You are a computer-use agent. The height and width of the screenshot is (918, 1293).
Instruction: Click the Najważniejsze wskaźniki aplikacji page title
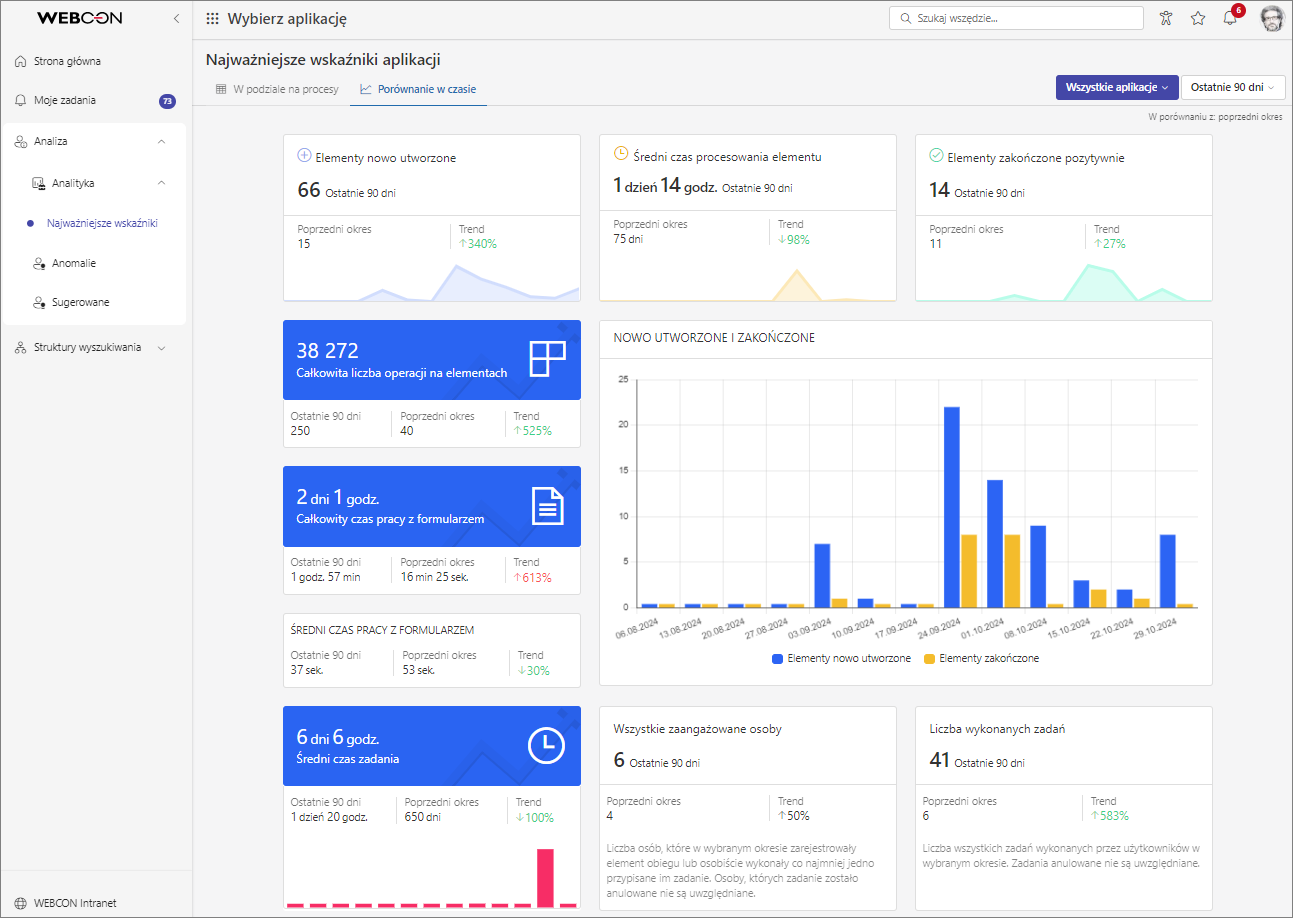click(323, 60)
